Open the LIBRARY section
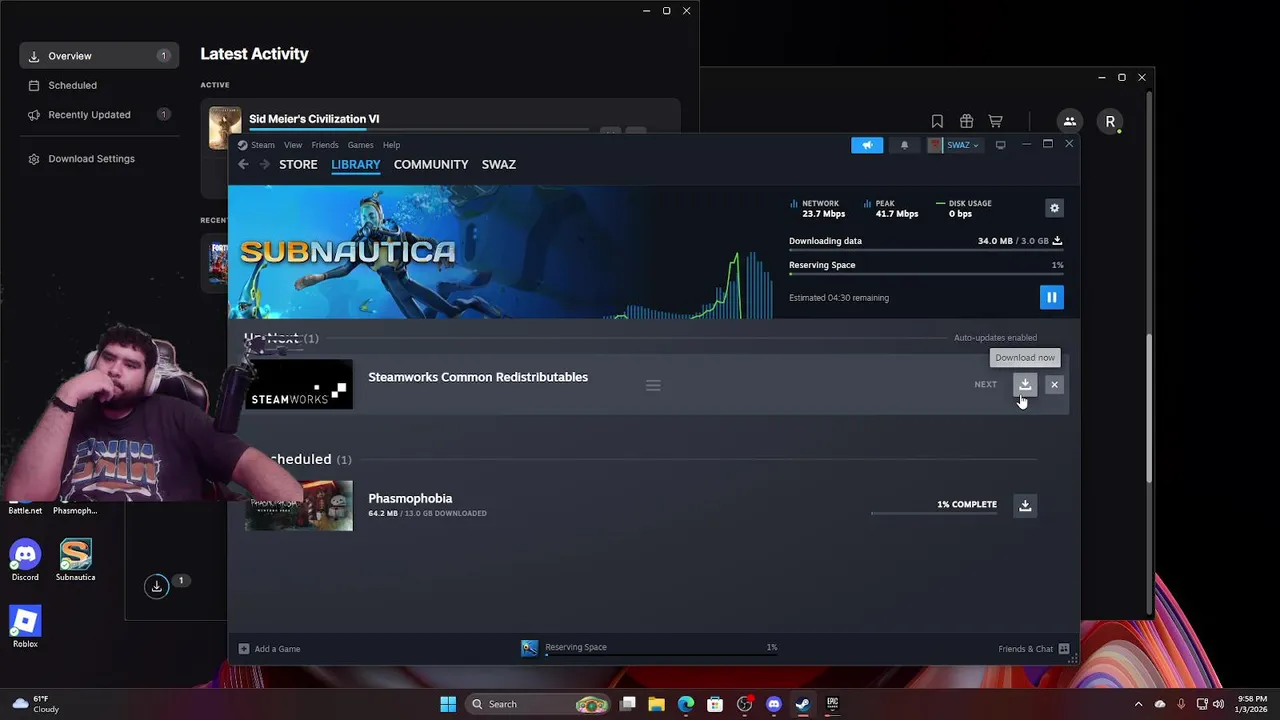Viewport: 1280px width, 720px height. pyautogui.click(x=356, y=164)
